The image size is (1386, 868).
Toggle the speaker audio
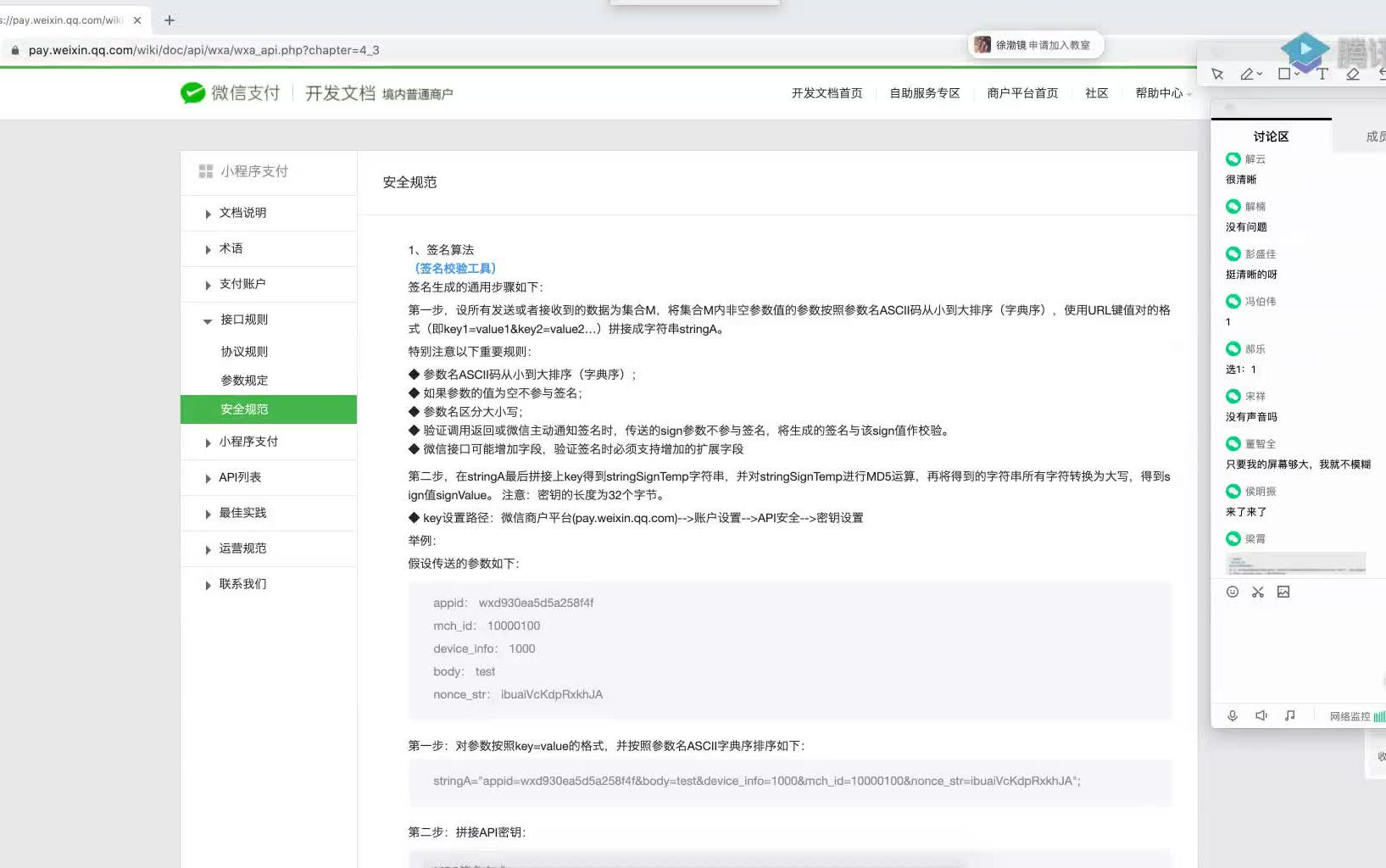1261,715
